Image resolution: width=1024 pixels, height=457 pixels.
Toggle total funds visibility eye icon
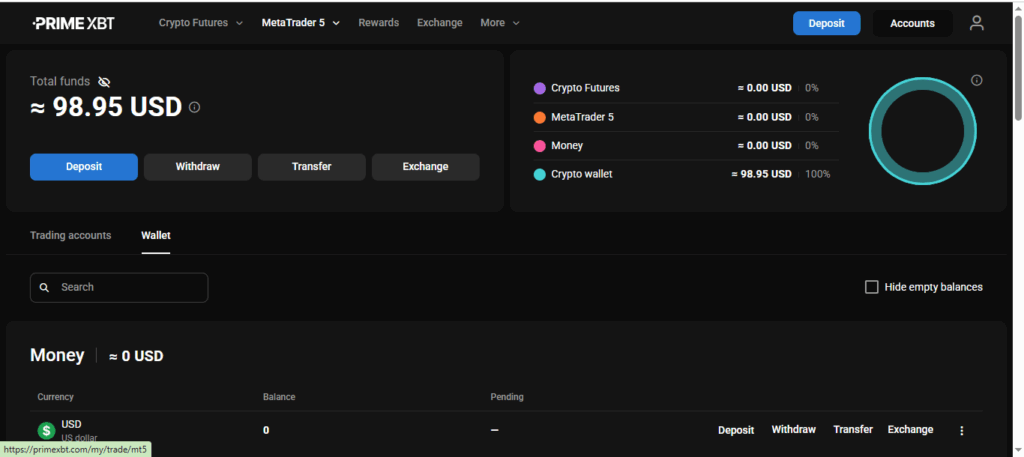pos(105,81)
